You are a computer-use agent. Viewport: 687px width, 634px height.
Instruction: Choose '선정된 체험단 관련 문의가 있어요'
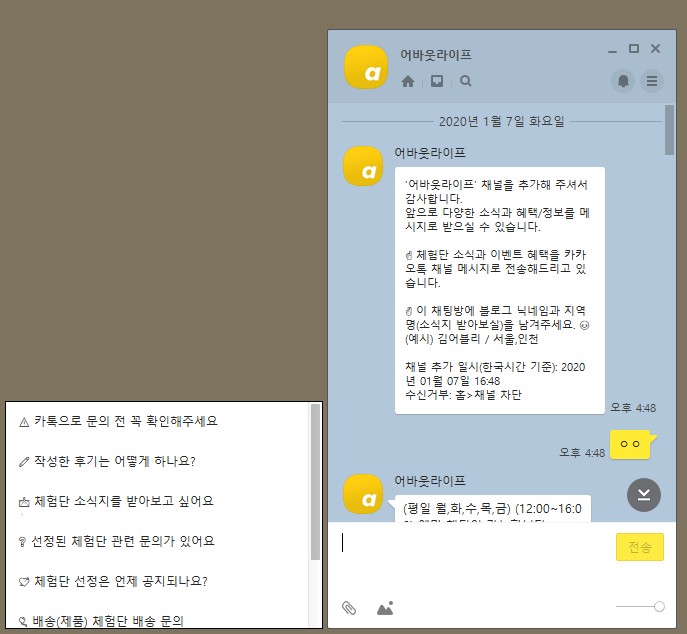tap(117, 541)
